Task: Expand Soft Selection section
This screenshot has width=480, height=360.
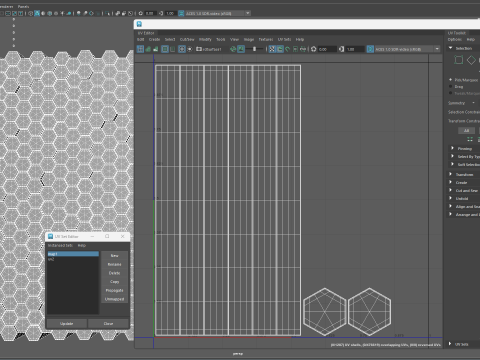Action: point(452,164)
